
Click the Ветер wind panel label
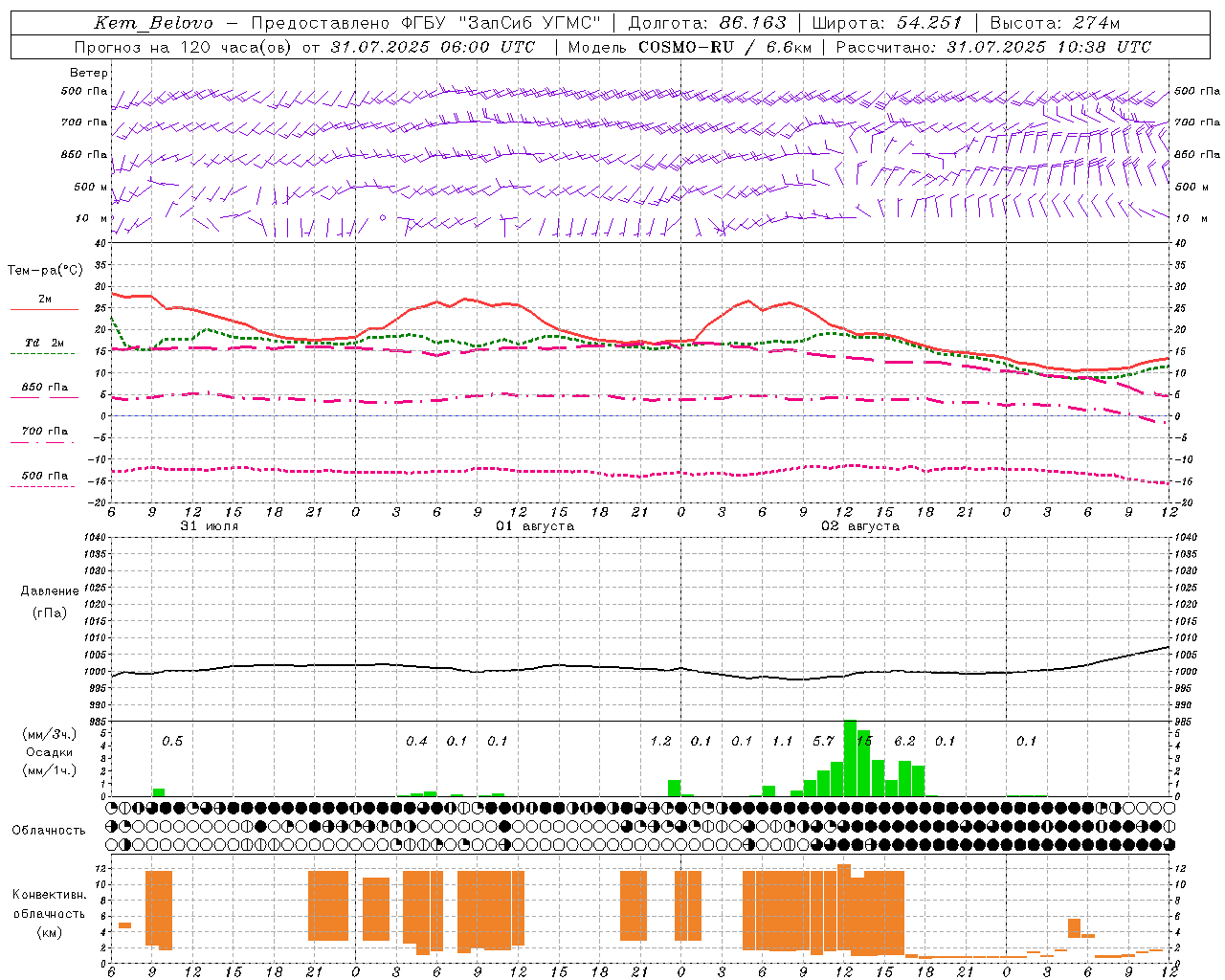pos(89,73)
